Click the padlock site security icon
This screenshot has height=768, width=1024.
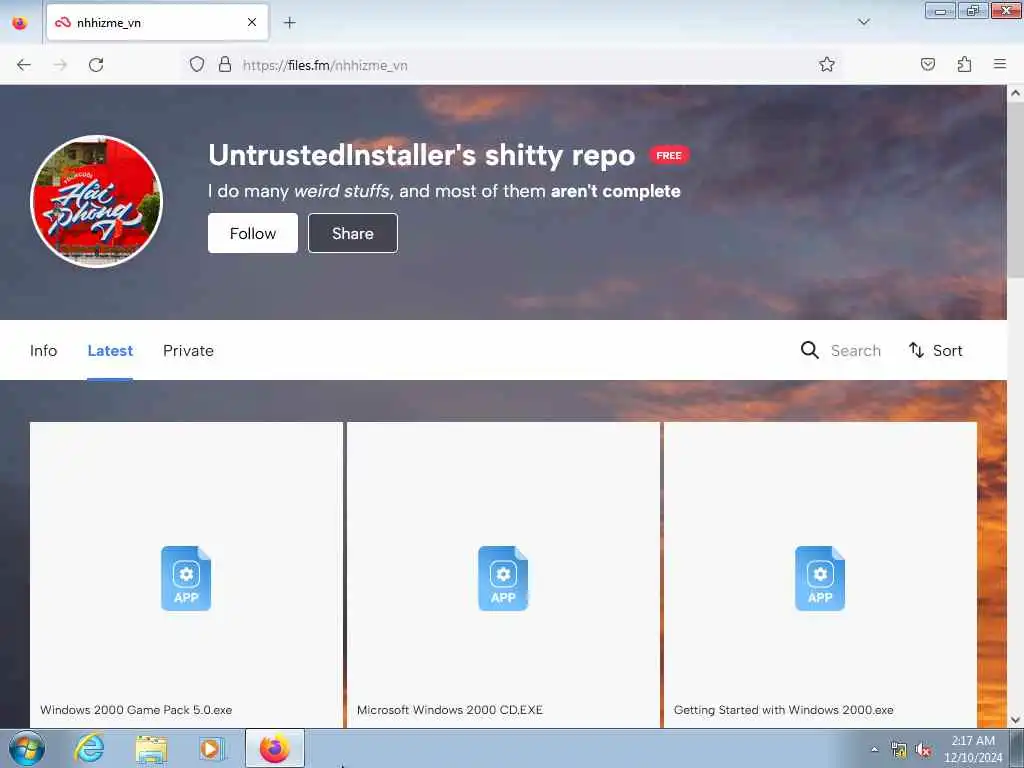point(225,65)
